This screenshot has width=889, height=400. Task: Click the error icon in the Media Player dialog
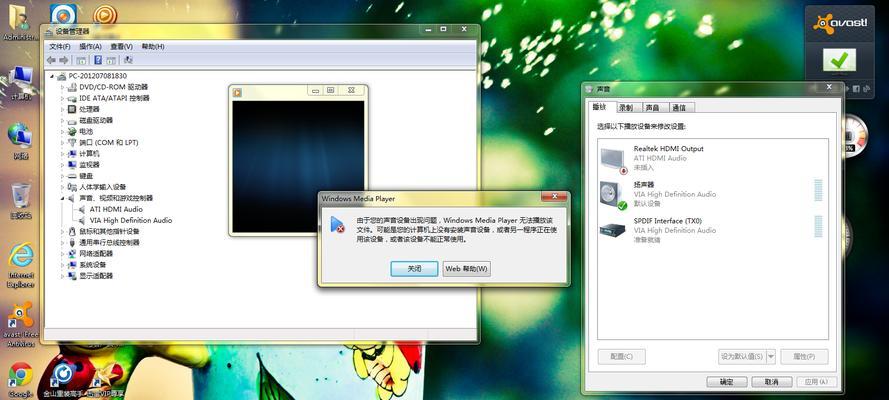pyautogui.click(x=337, y=225)
